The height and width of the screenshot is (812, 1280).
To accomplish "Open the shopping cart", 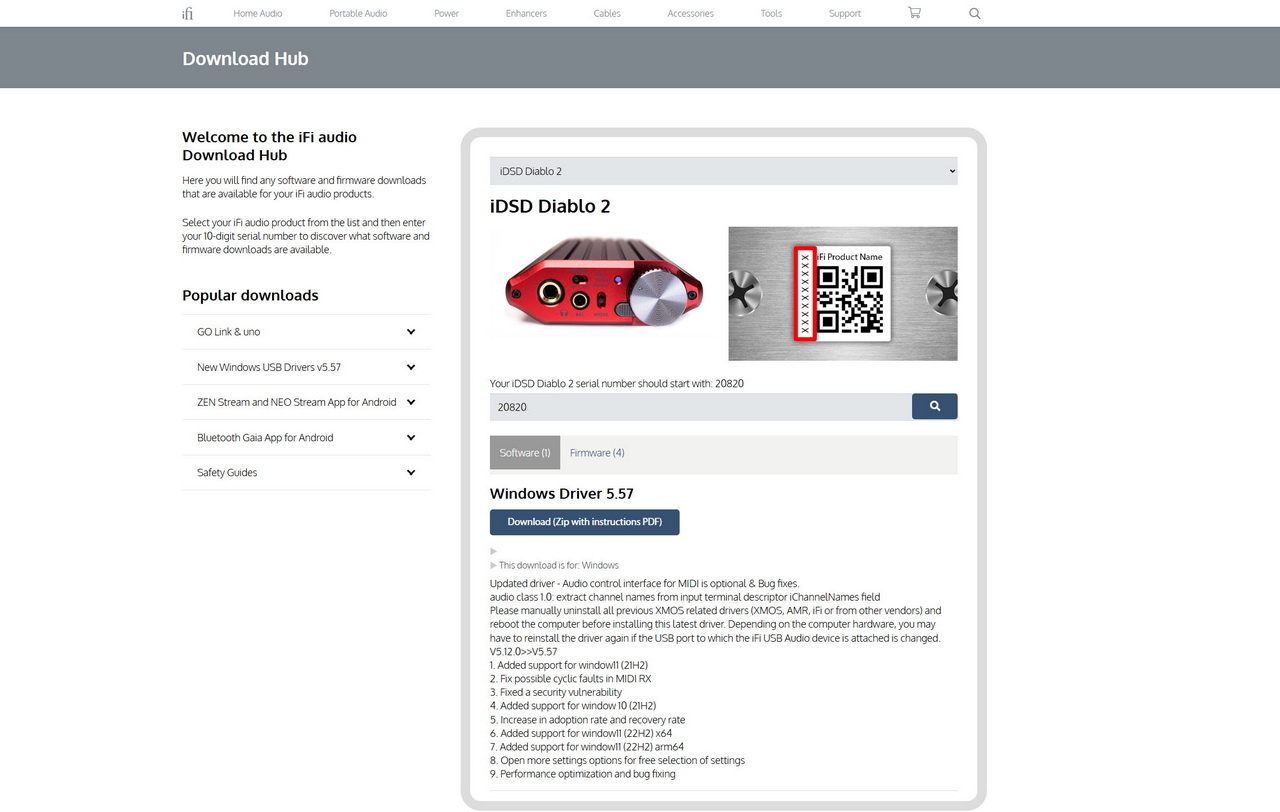I will pos(914,13).
